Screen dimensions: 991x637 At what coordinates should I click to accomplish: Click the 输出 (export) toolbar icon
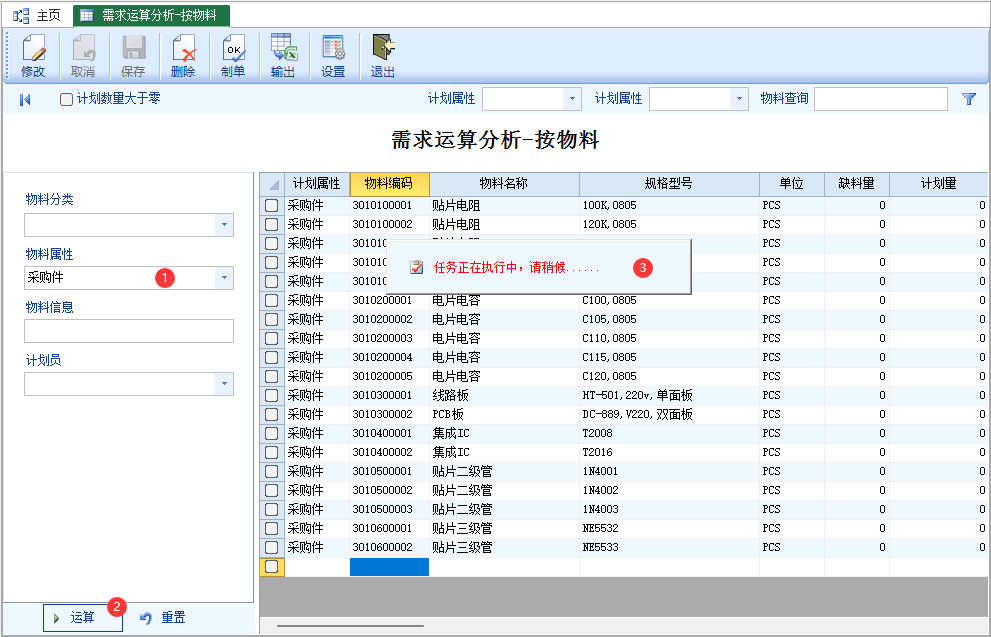click(x=283, y=56)
